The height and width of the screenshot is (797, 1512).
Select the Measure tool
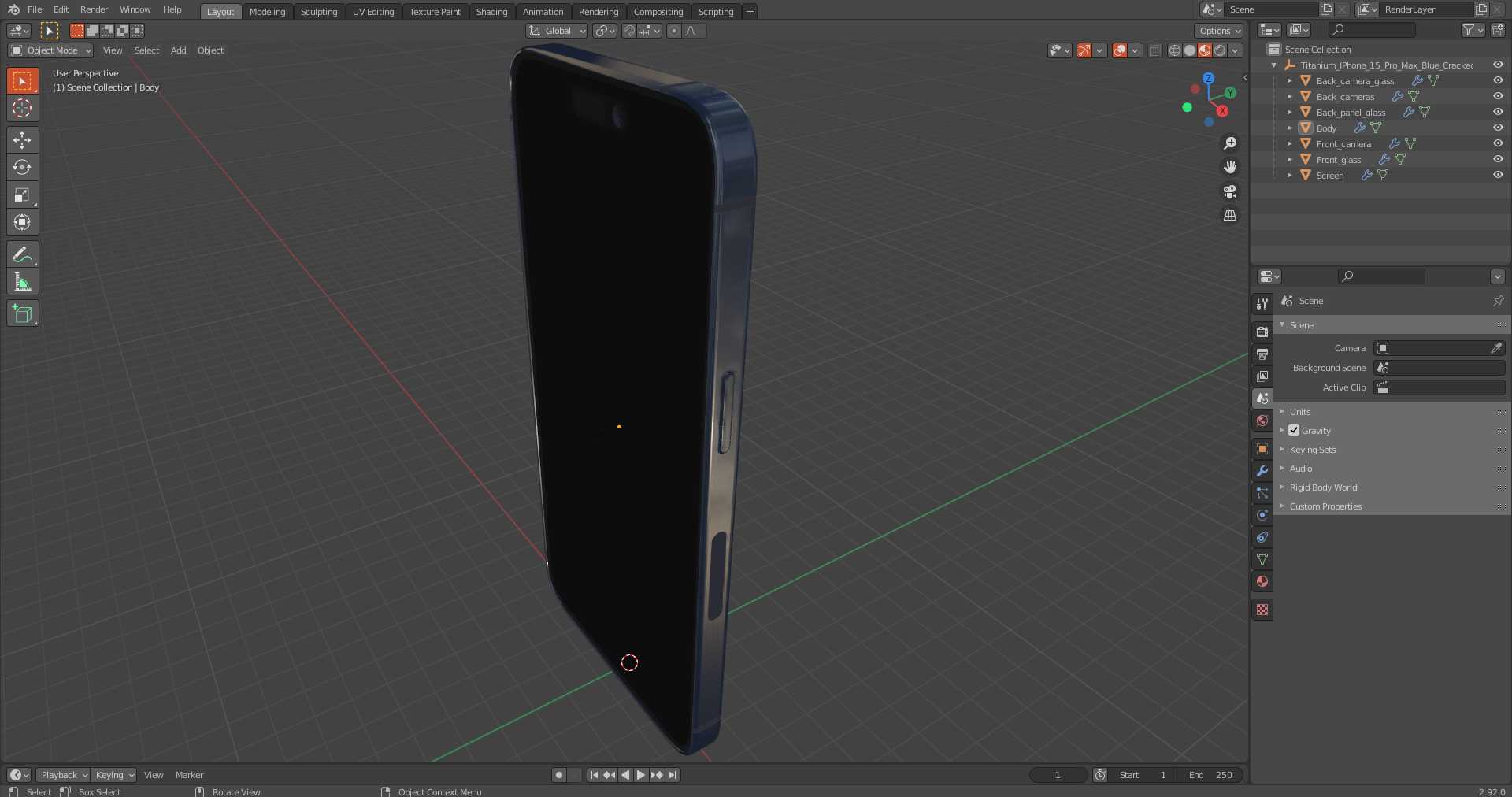23,282
